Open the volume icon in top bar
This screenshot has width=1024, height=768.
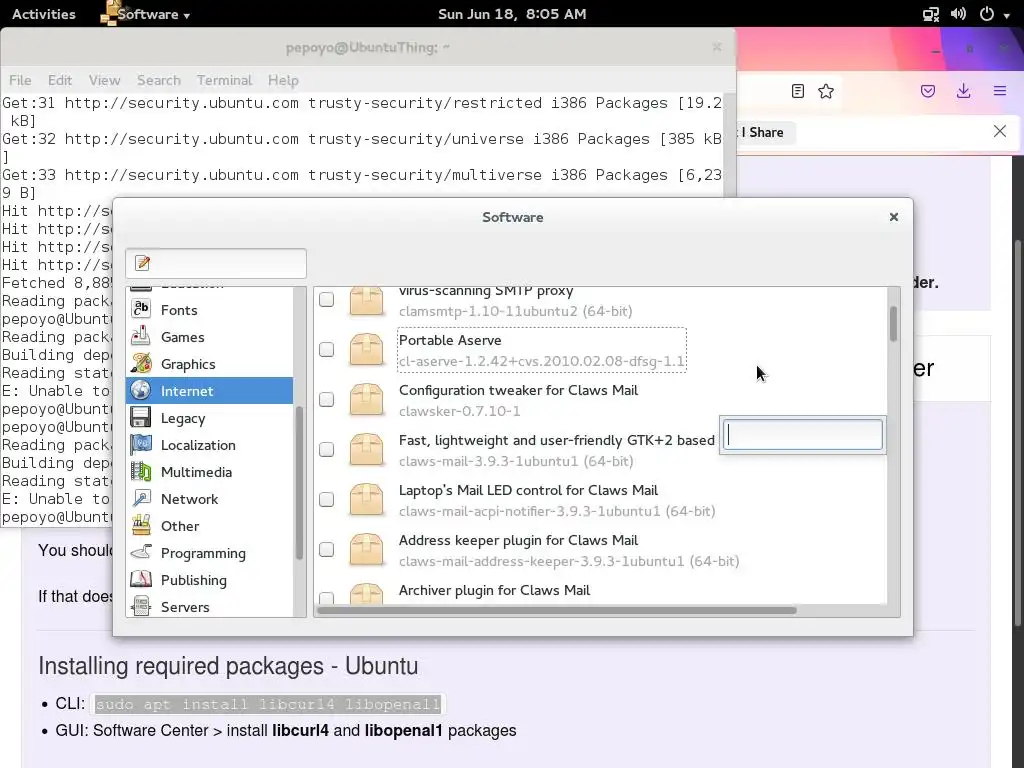point(959,14)
